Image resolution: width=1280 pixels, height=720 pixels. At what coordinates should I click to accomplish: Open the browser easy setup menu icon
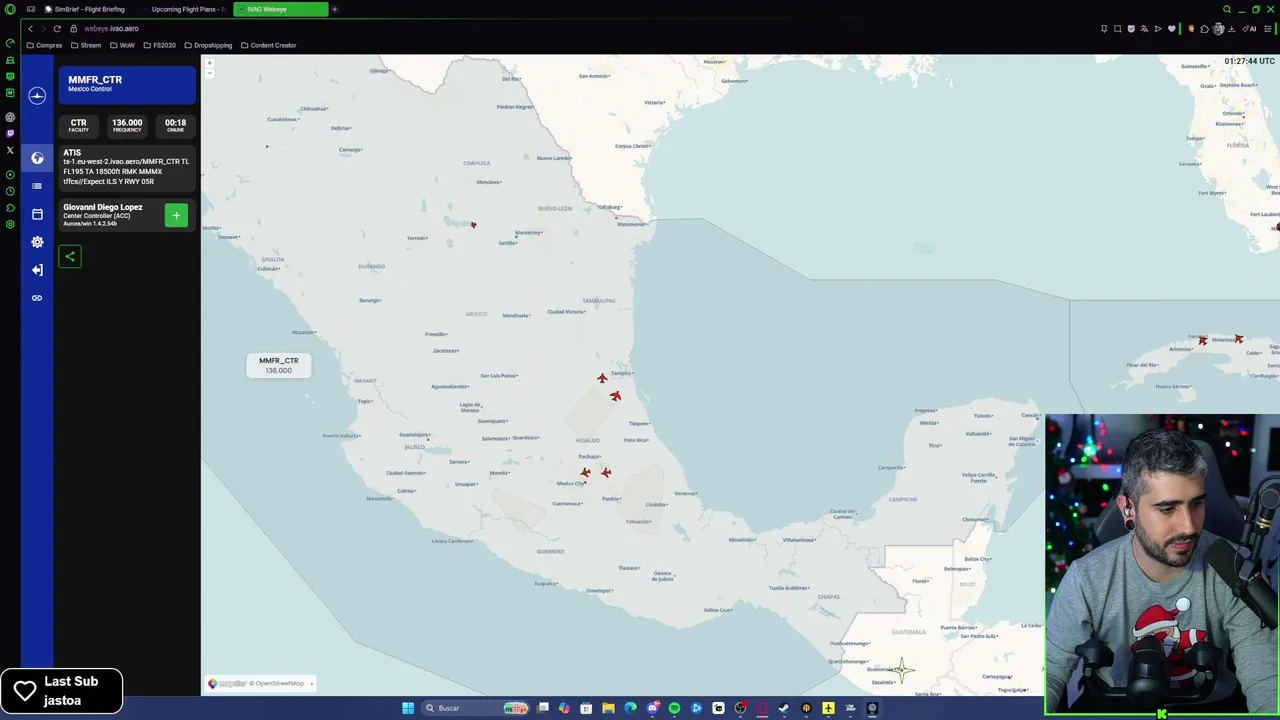point(1267,28)
